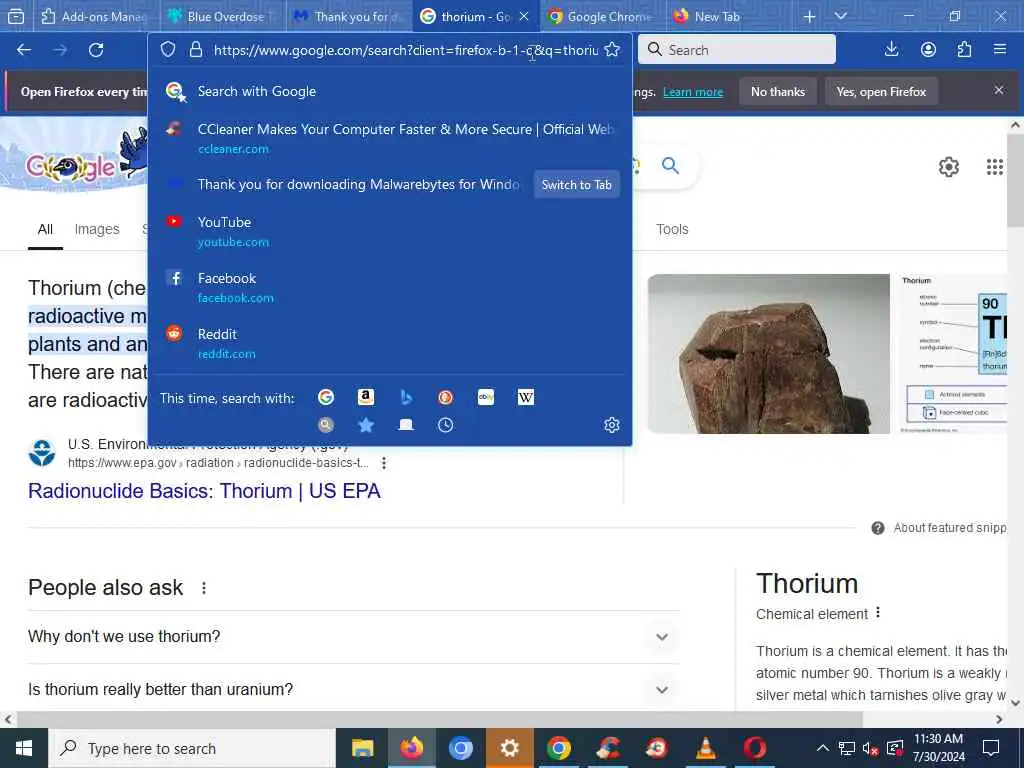Screen dimensions: 1024x768
Task: Dismiss the Firefox notification bar
Action: point(999,90)
